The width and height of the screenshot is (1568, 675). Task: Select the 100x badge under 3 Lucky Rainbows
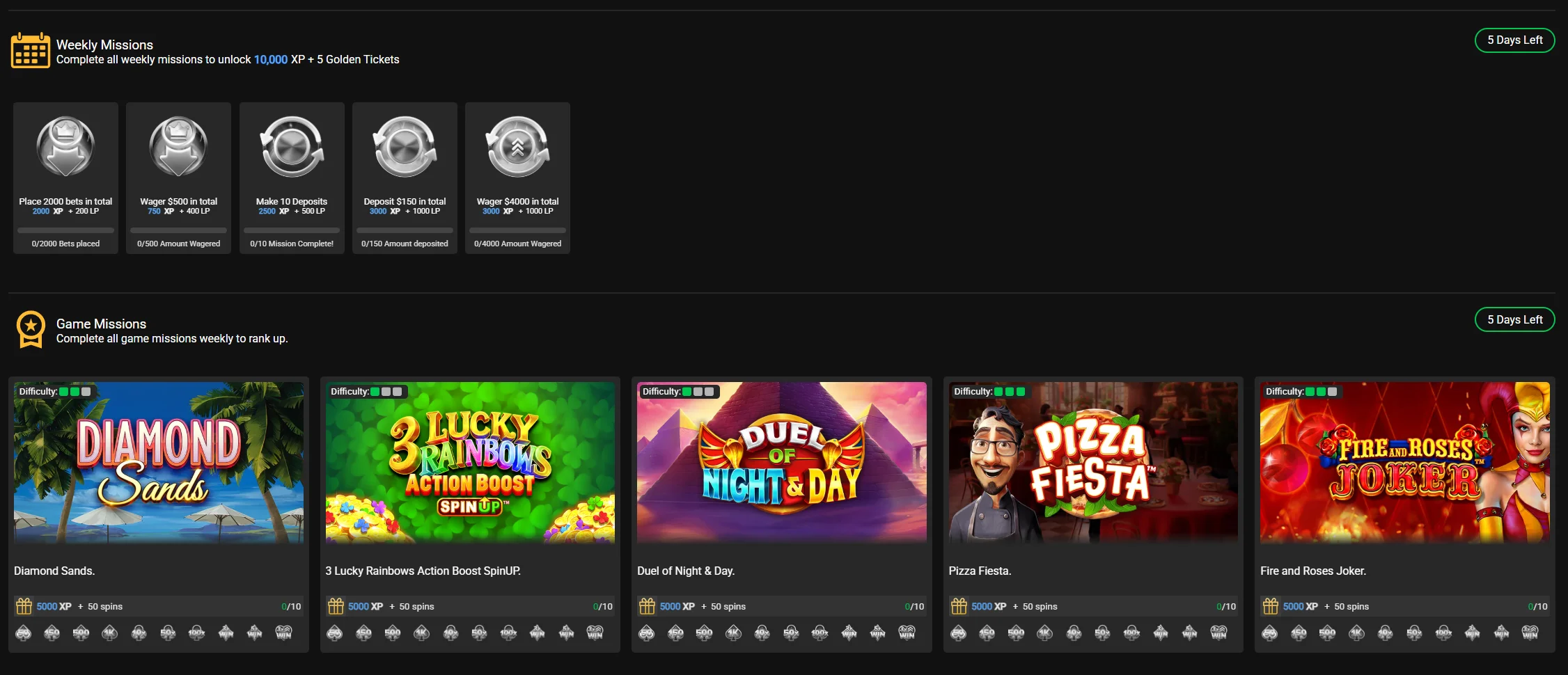coord(509,633)
